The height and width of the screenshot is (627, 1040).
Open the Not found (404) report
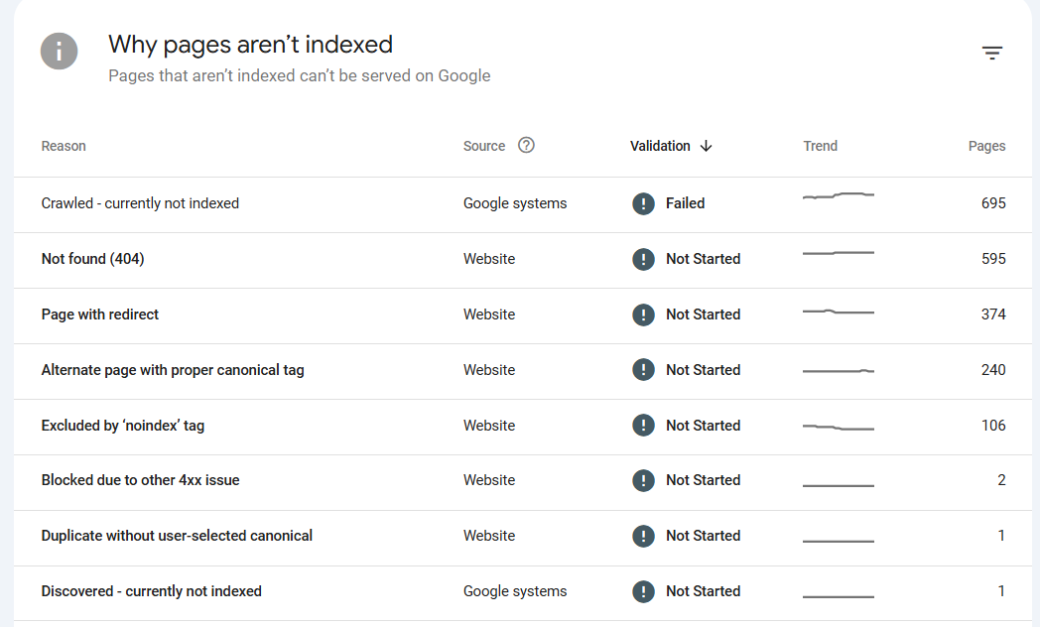click(92, 258)
